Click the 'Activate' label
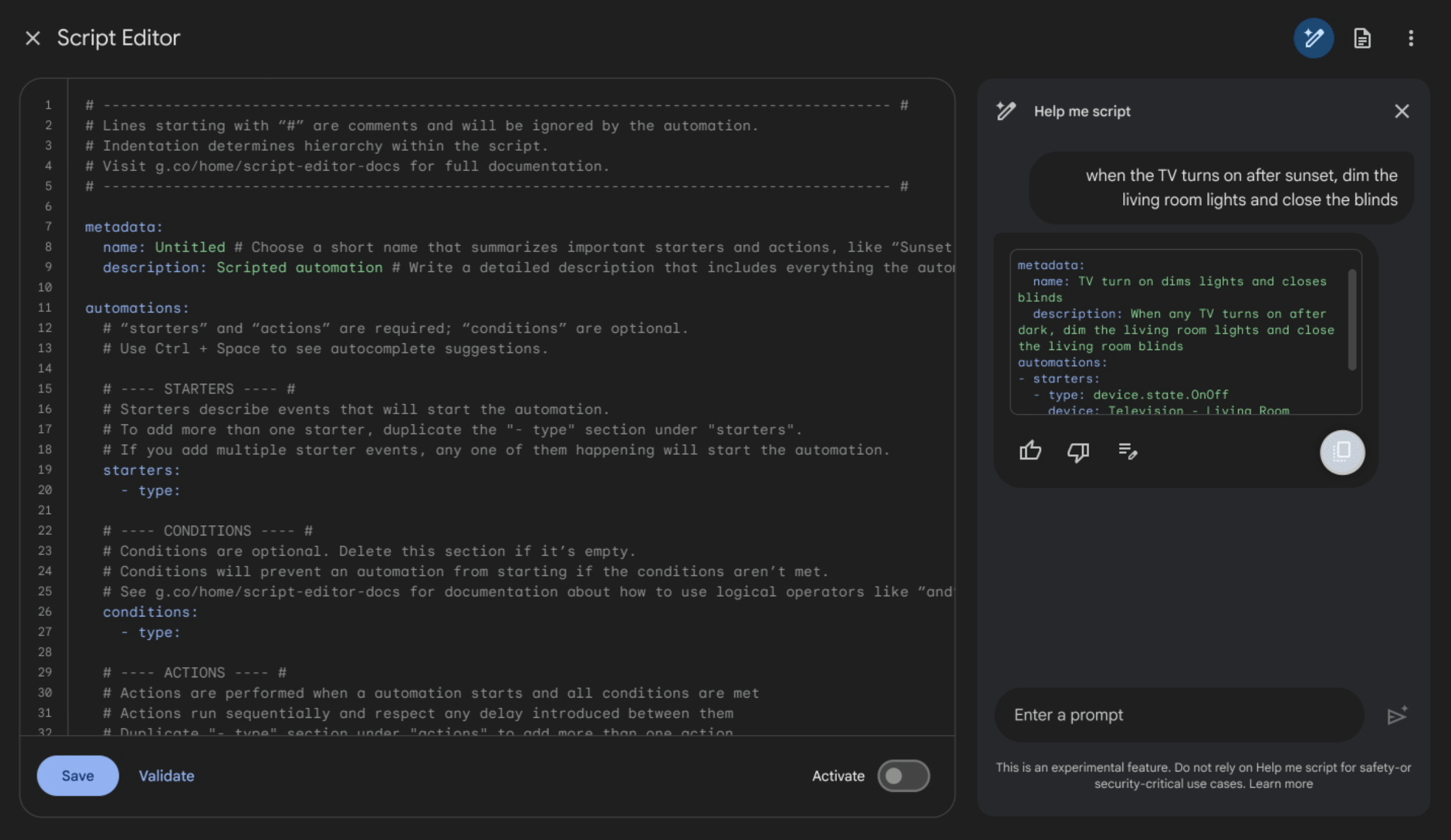Screen dimensions: 1451x840 (x=838, y=776)
